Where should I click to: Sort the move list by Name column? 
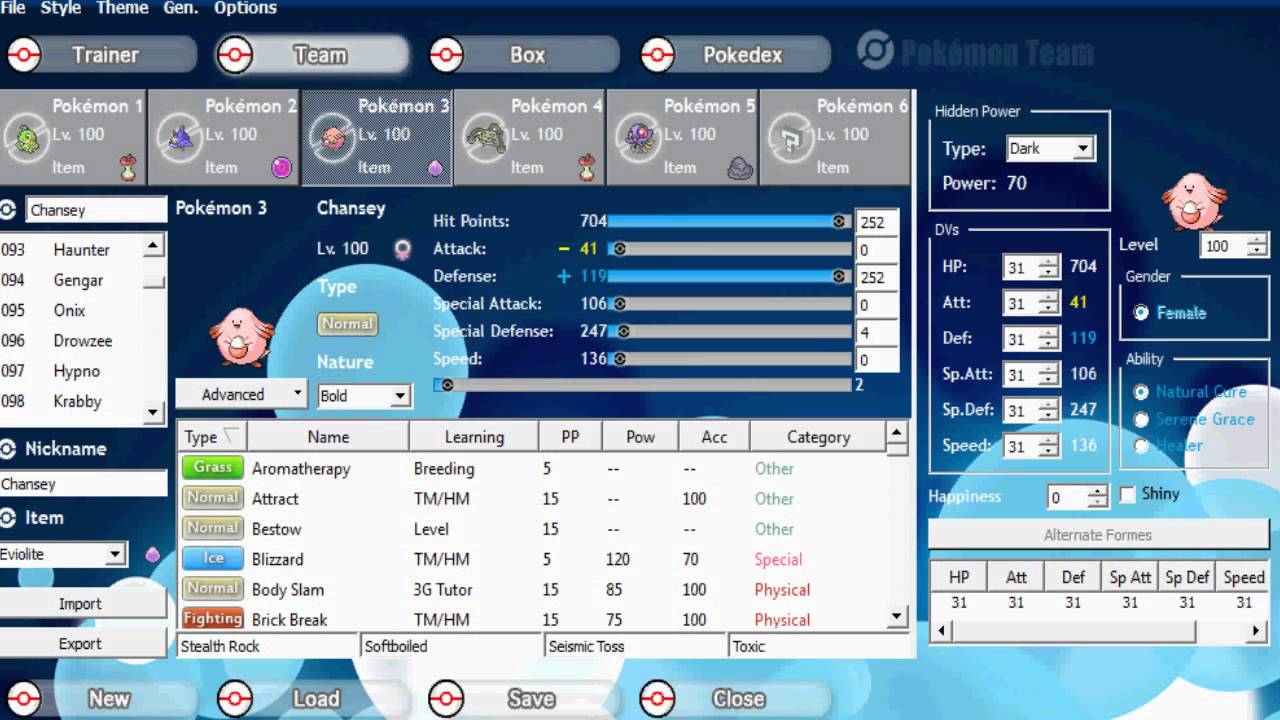tap(328, 437)
